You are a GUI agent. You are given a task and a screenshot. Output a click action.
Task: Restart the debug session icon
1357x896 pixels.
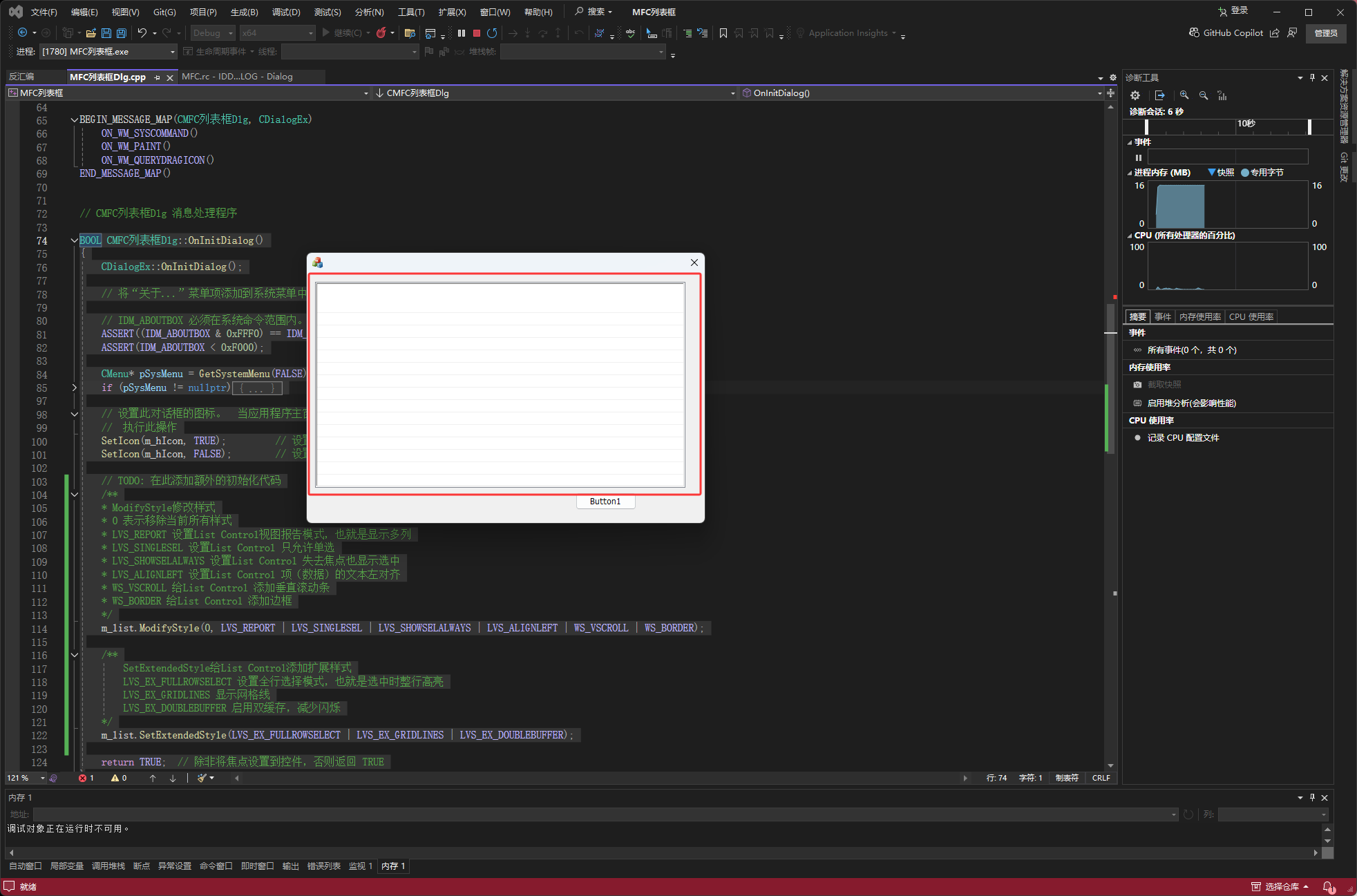click(492, 33)
